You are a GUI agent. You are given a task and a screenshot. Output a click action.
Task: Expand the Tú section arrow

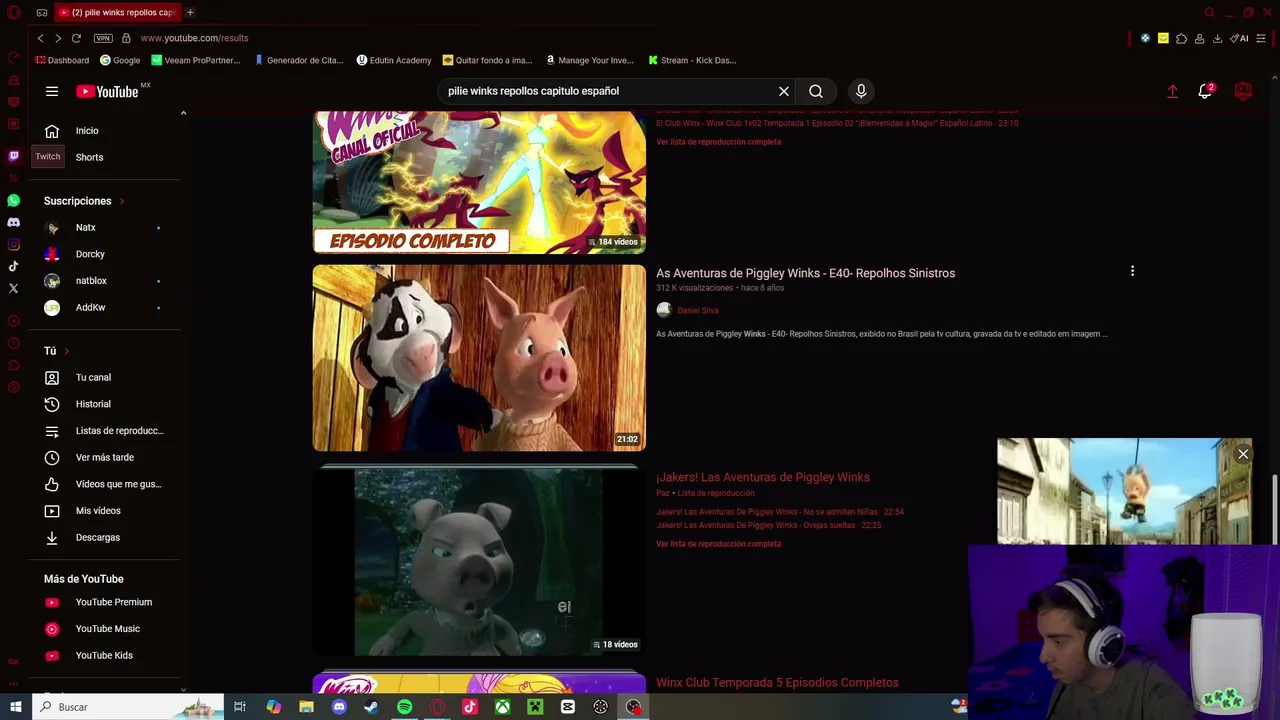coord(66,351)
